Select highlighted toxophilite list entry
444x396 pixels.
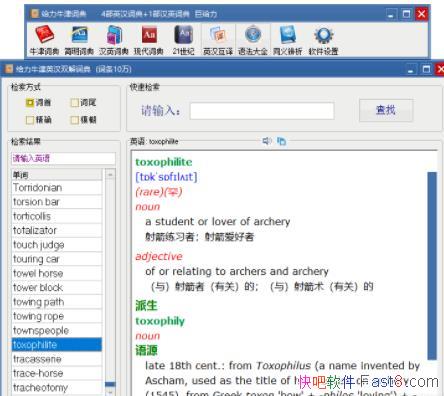[57, 345]
